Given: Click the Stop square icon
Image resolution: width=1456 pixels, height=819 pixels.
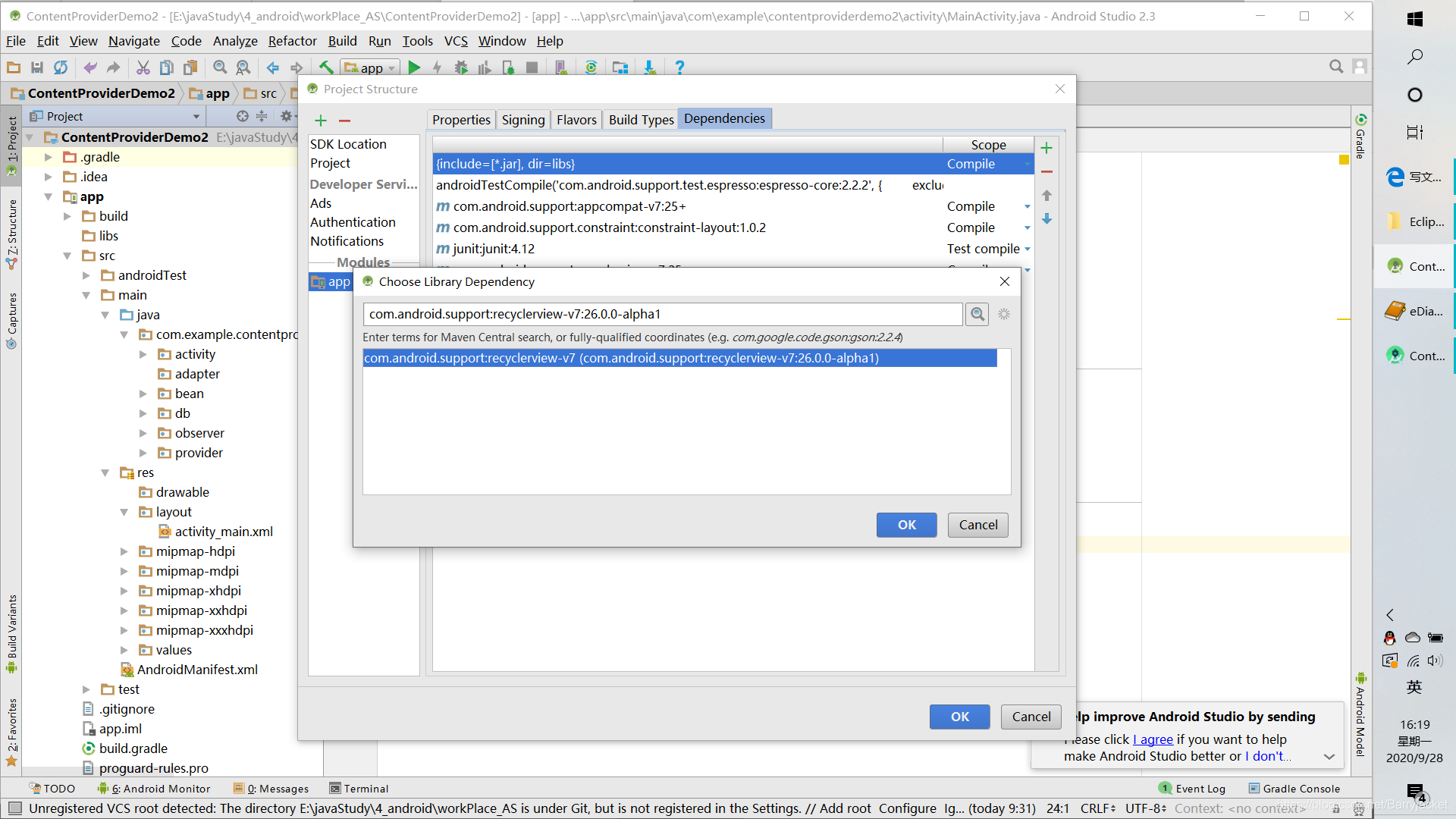Looking at the screenshot, I should pyautogui.click(x=532, y=67).
